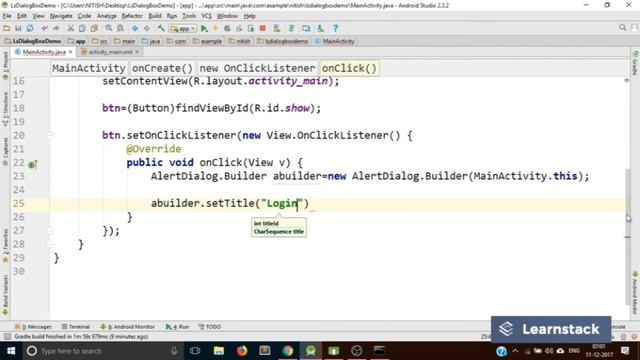The height and width of the screenshot is (360, 640).
Task: Click the MainActivity breadcrumb in navigation bar
Action: (x=335, y=41)
